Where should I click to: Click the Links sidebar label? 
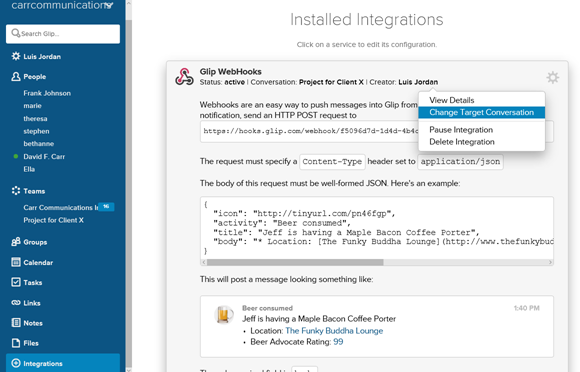32,303
